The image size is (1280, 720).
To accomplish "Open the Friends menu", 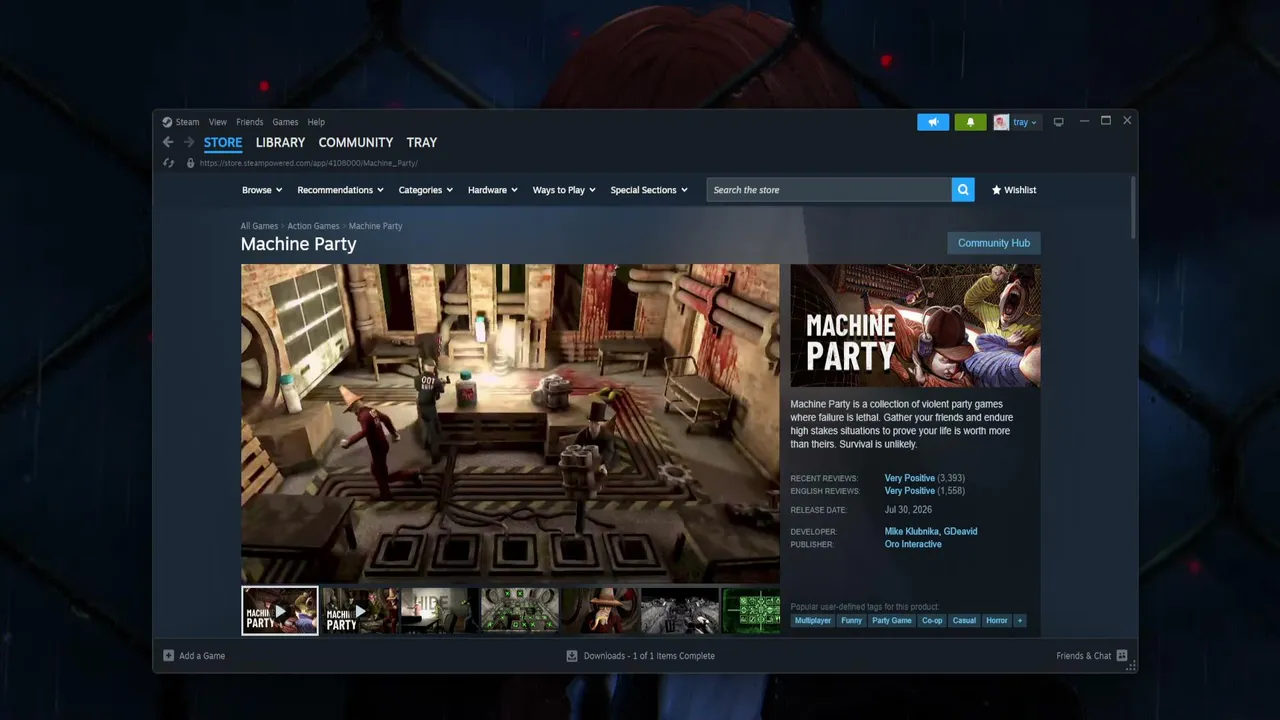I will [250, 122].
